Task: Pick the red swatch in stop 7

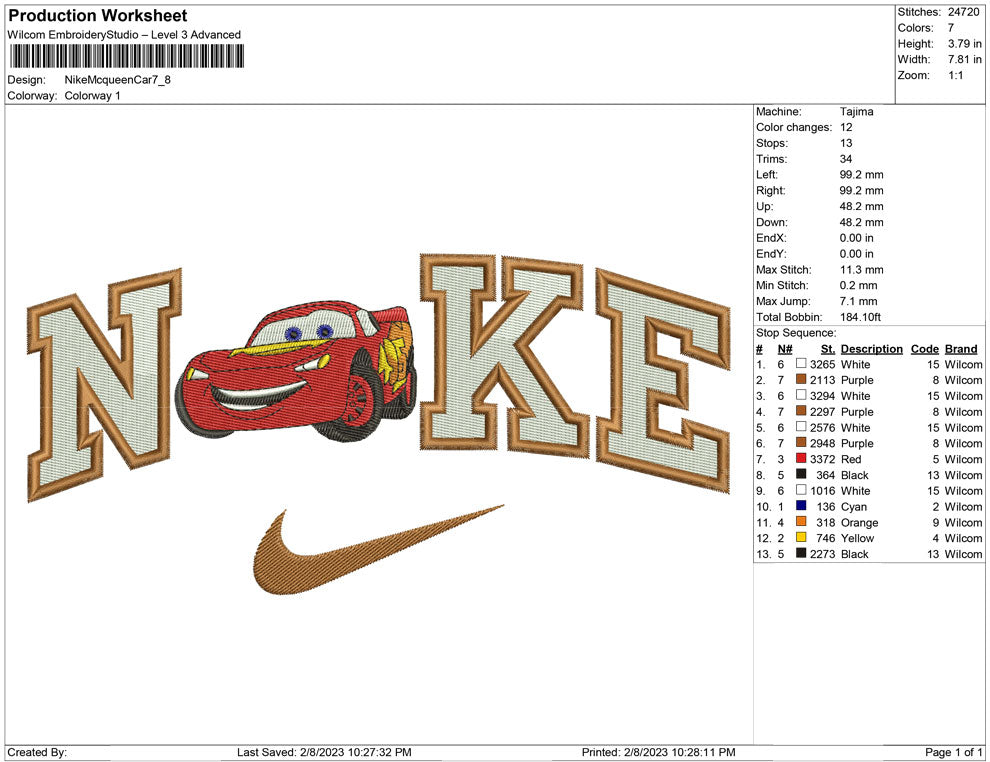Action: [801, 459]
